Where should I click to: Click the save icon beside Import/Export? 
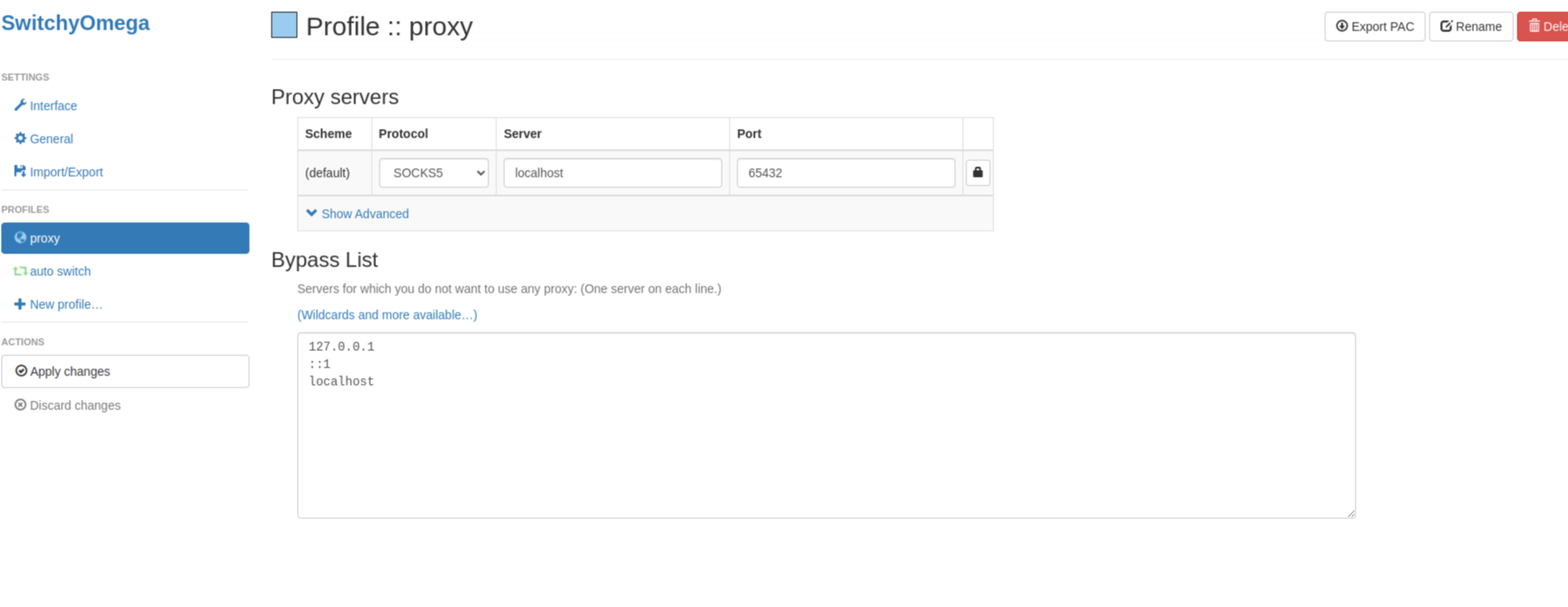tap(20, 172)
